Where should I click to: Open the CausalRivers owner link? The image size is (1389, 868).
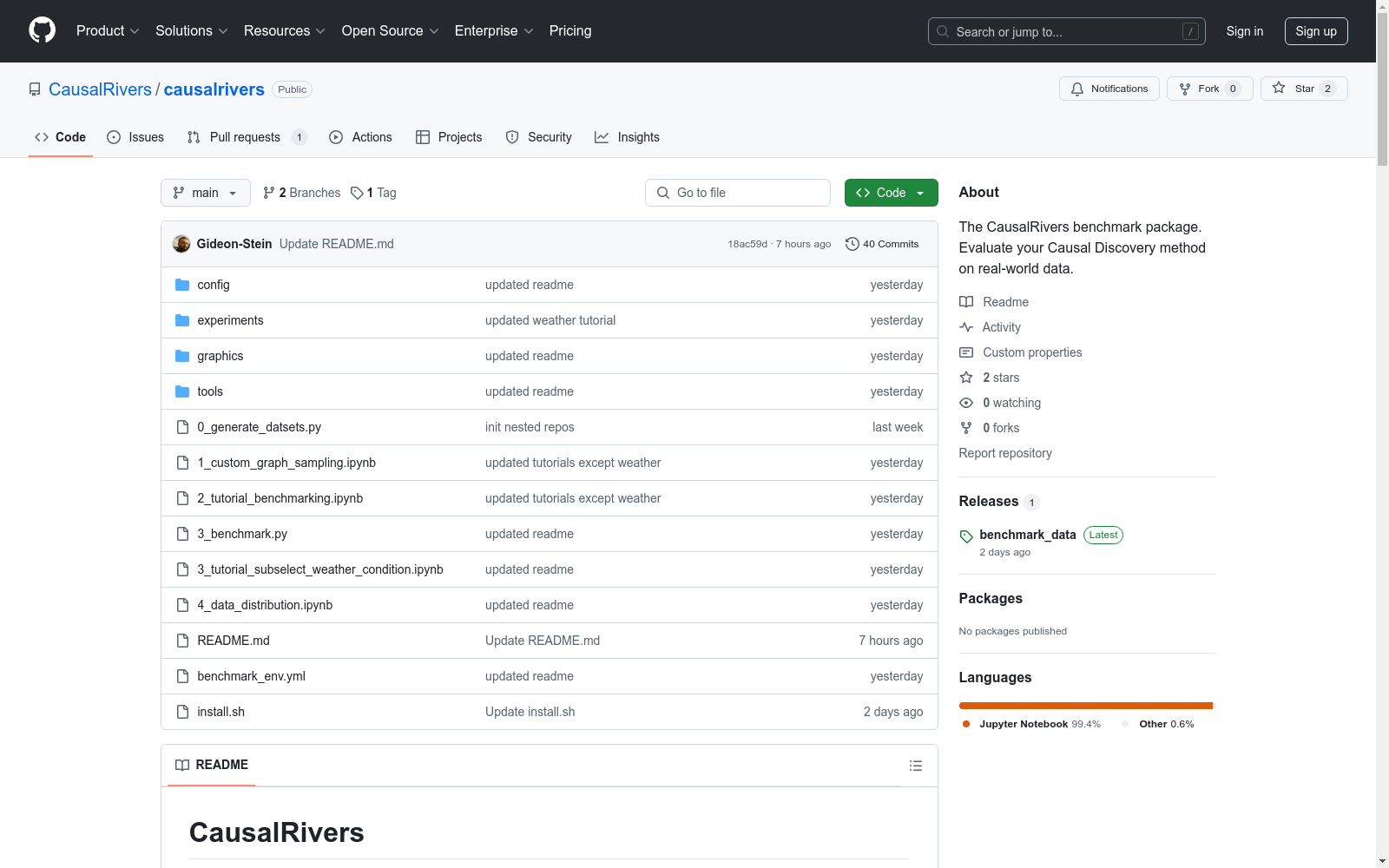100,89
